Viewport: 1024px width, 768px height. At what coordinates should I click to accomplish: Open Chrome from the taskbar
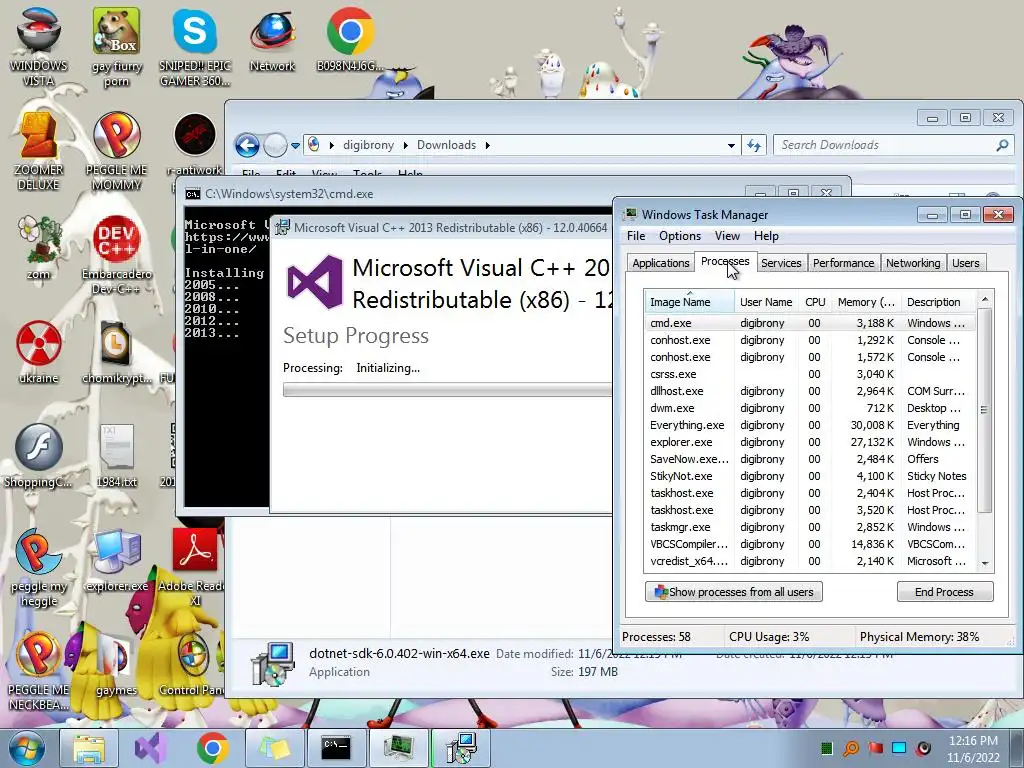(213, 748)
